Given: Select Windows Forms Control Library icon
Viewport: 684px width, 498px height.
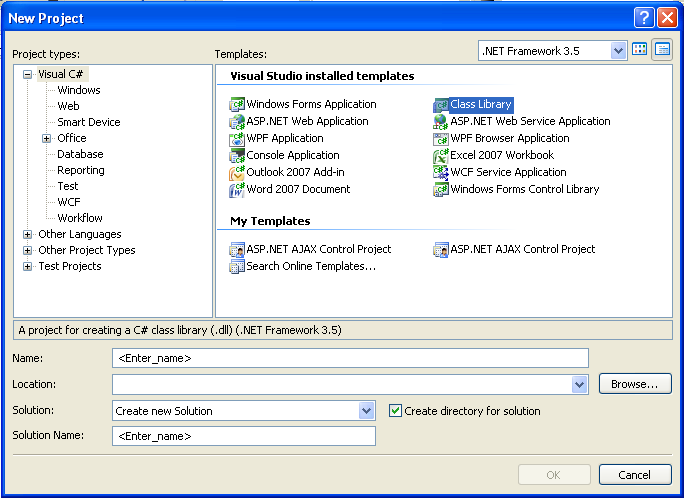Looking at the screenshot, I should point(441,190).
